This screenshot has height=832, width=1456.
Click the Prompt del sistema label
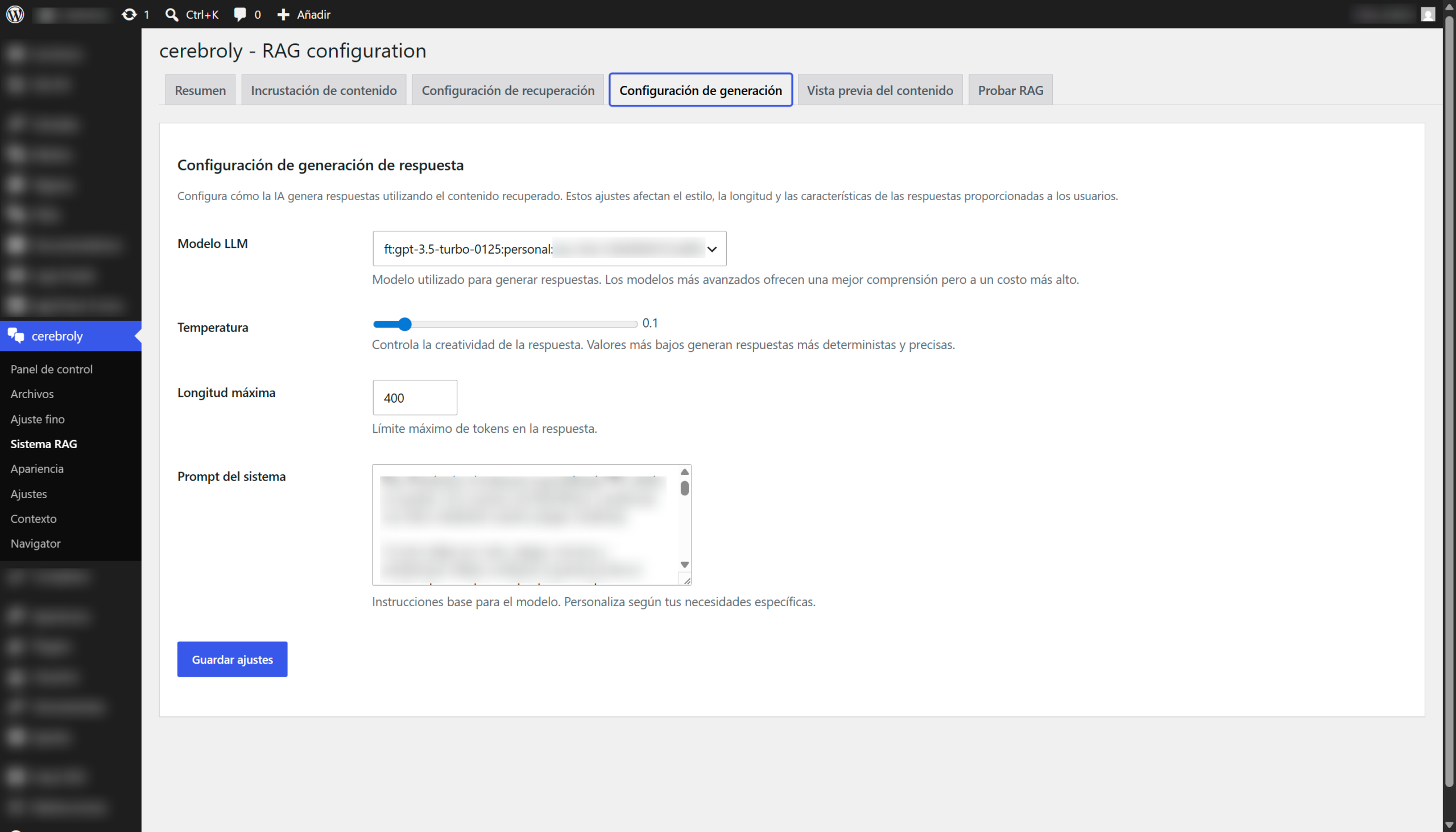pos(231,477)
